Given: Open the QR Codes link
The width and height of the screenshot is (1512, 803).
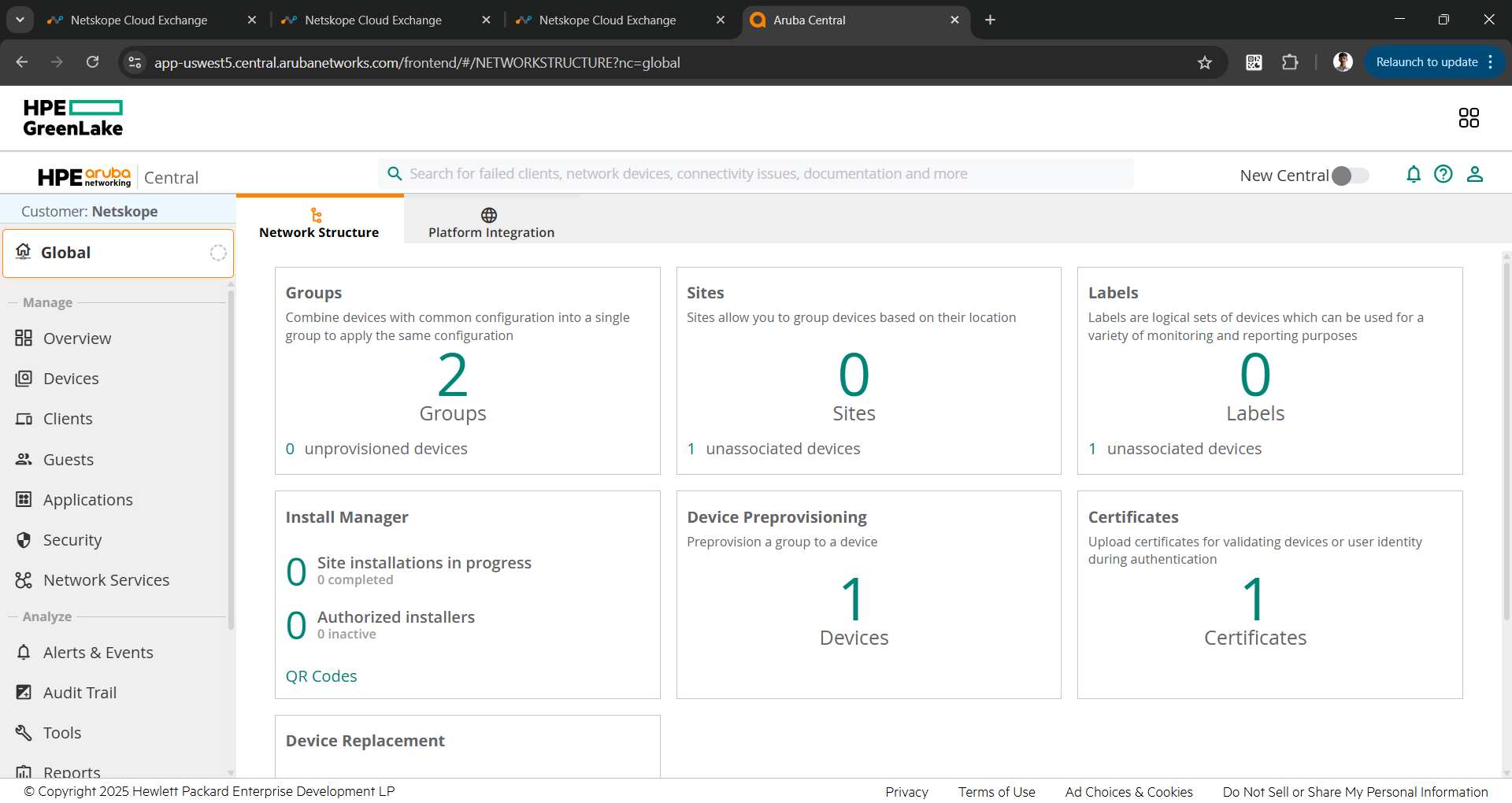Looking at the screenshot, I should coord(321,676).
